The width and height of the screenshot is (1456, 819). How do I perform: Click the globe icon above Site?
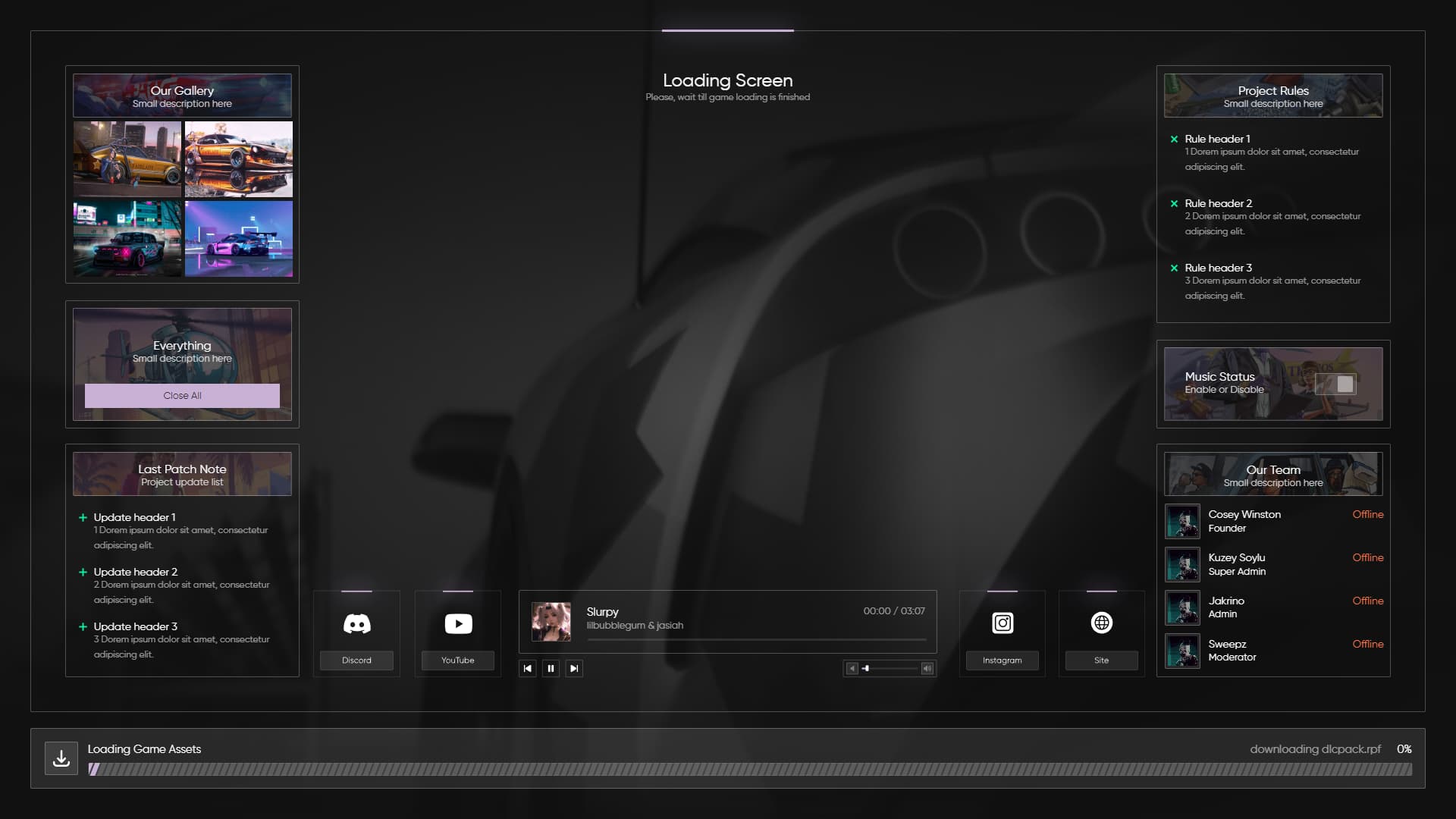(x=1101, y=623)
